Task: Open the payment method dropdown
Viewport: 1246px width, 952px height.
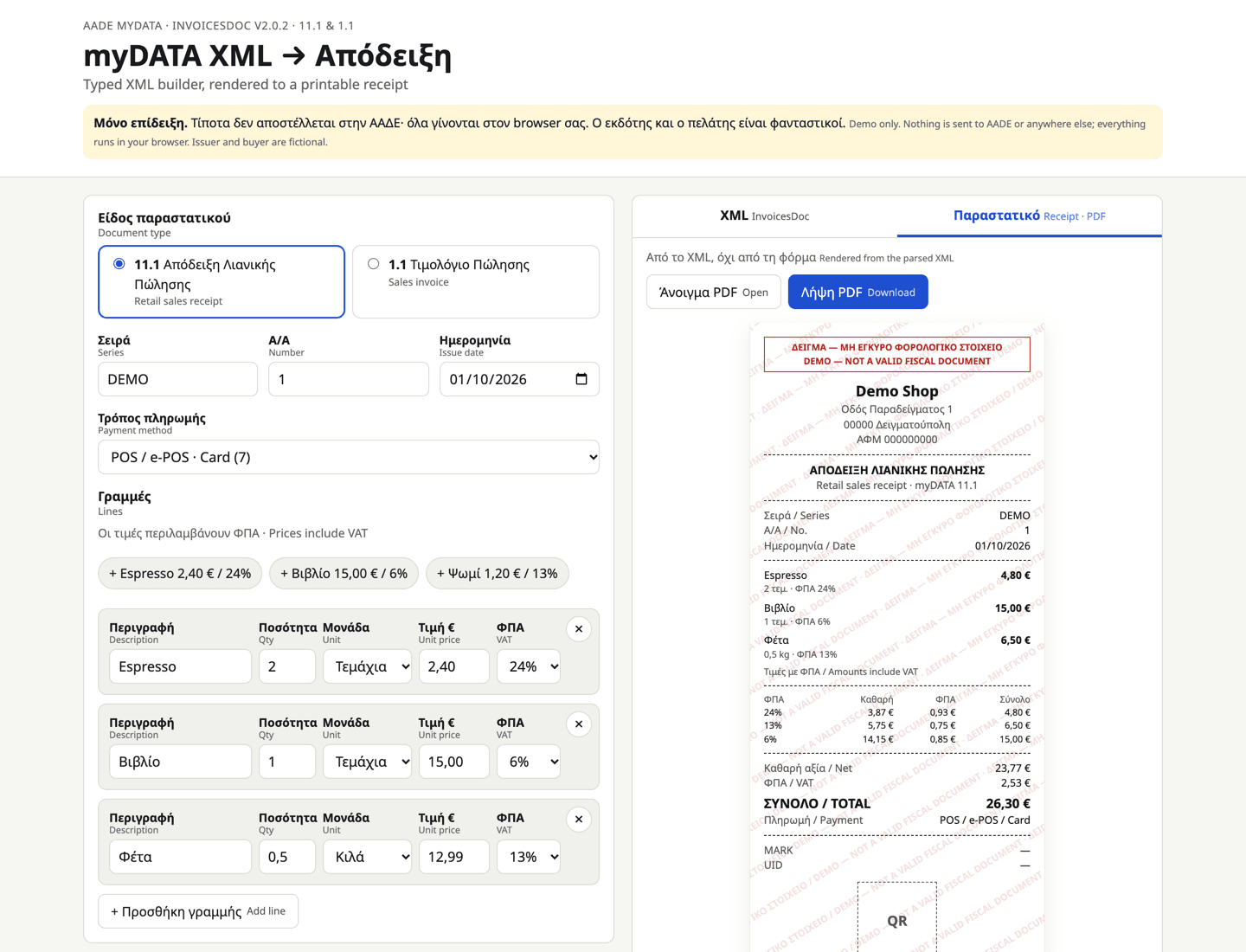Action: click(x=349, y=457)
